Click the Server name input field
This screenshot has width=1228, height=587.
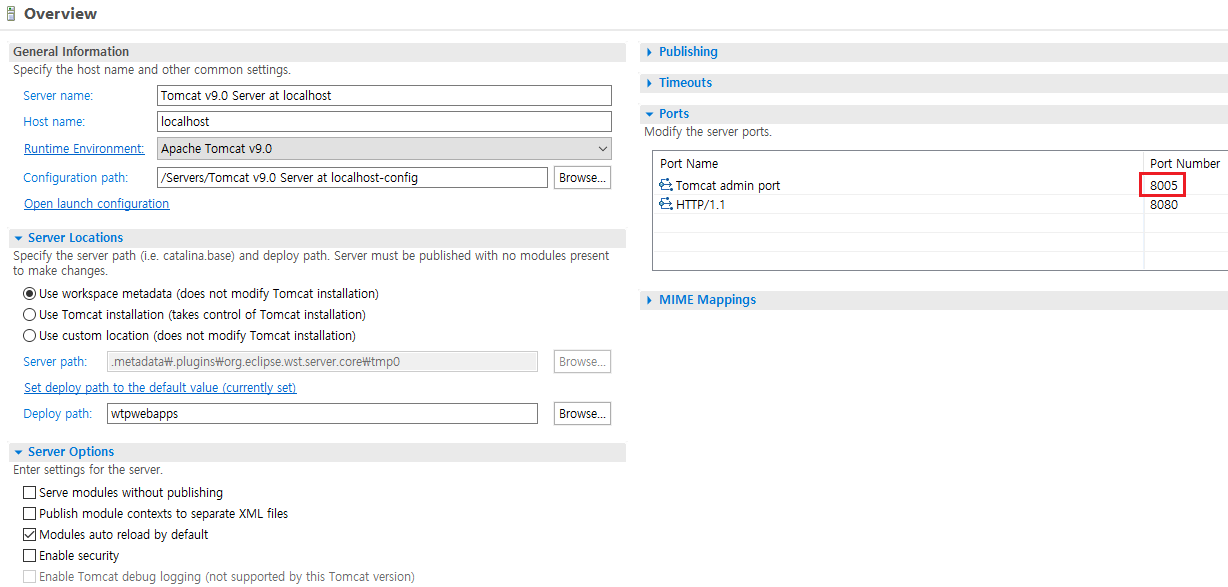[384, 96]
